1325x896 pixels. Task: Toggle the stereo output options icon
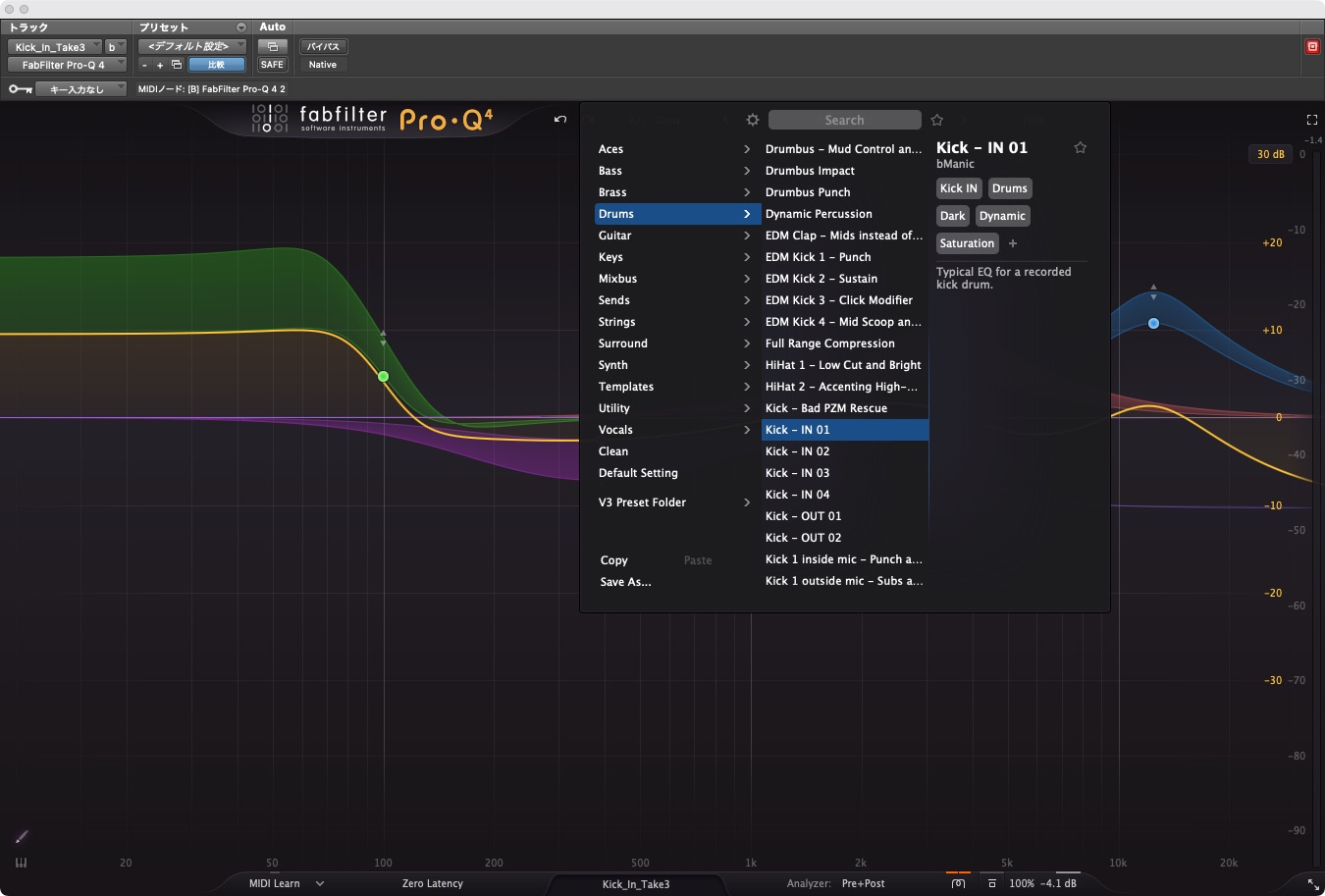pyautogui.click(x=959, y=884)
